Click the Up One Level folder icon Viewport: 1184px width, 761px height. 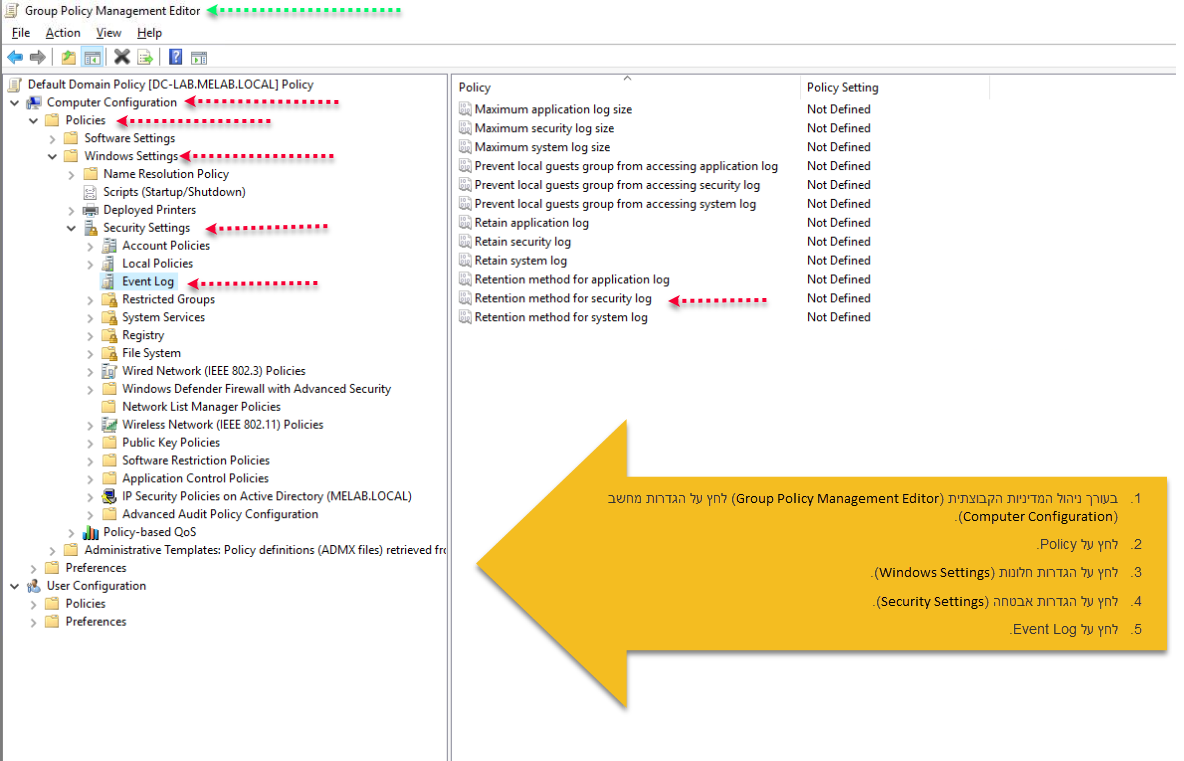point(68,57)
